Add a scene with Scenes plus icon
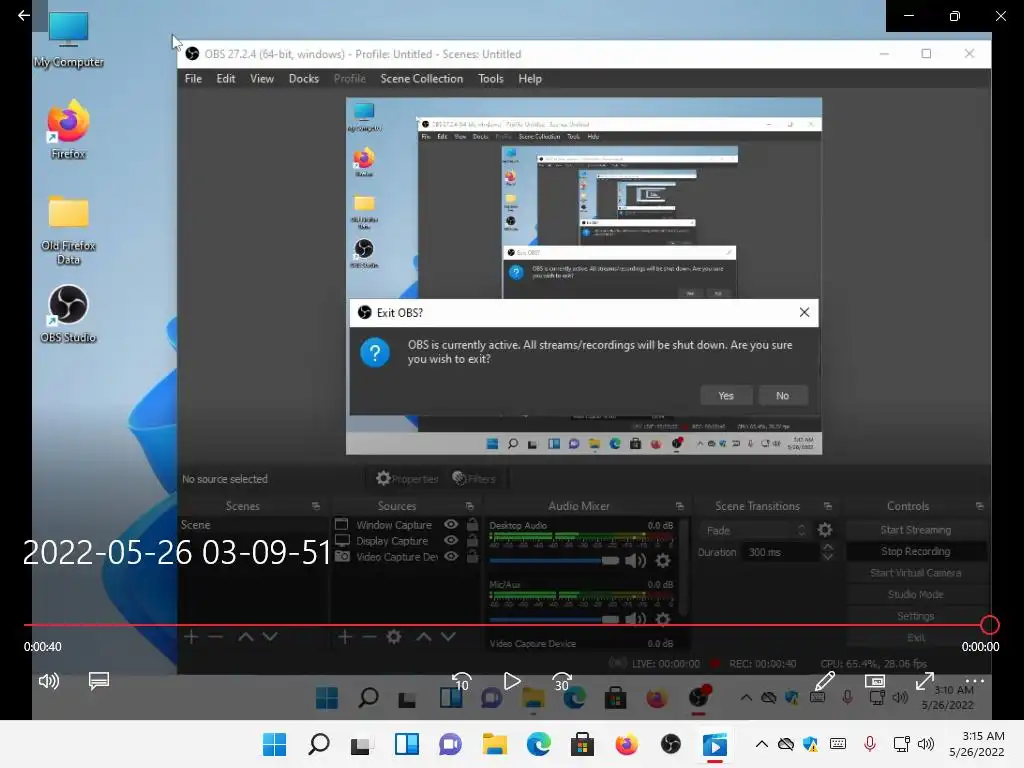Viewport: 1024px width, 768px height. click(x=191, y=637)
